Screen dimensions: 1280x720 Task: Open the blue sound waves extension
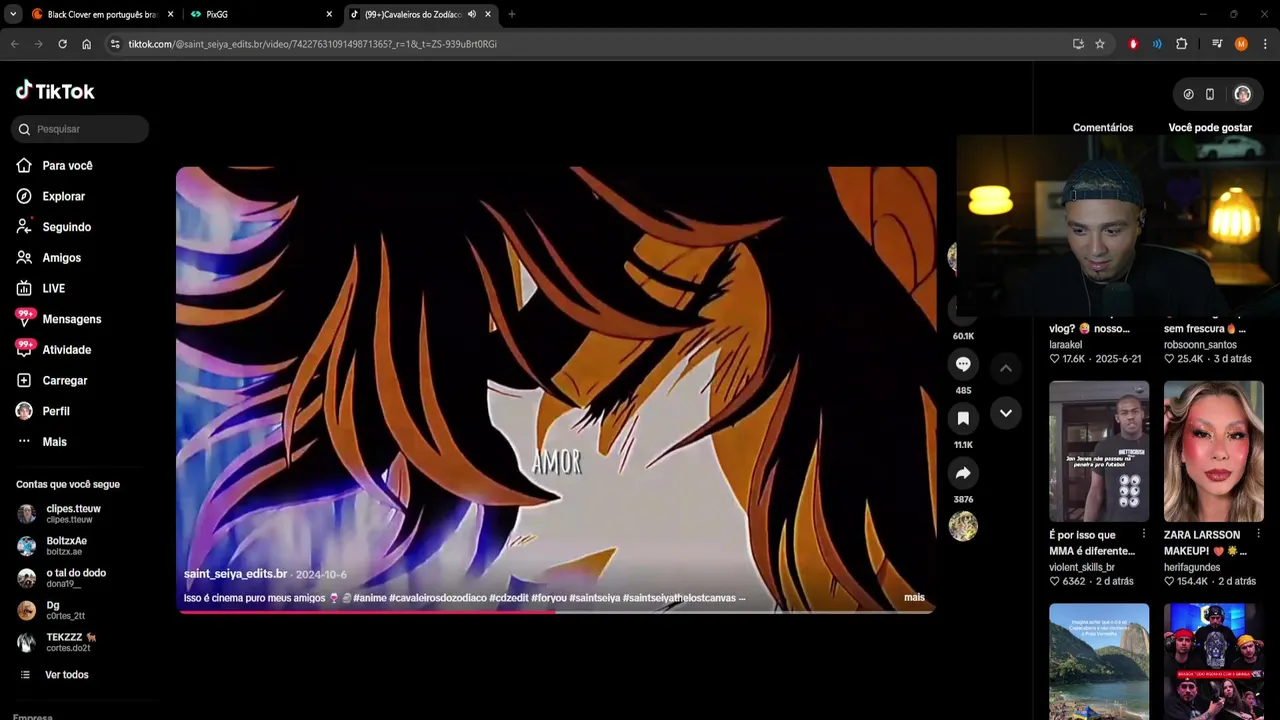point(1157,44)
